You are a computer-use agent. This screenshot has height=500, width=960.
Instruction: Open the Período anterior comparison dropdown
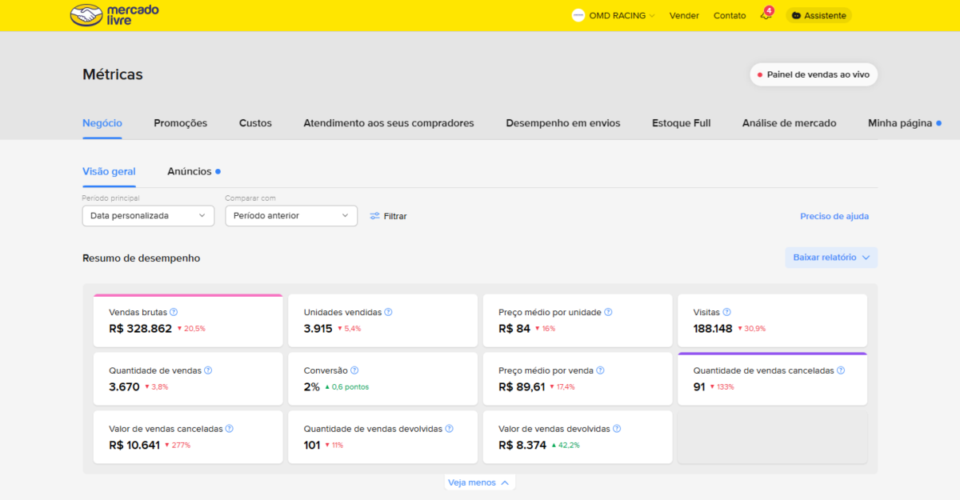[x=291, y=215]
